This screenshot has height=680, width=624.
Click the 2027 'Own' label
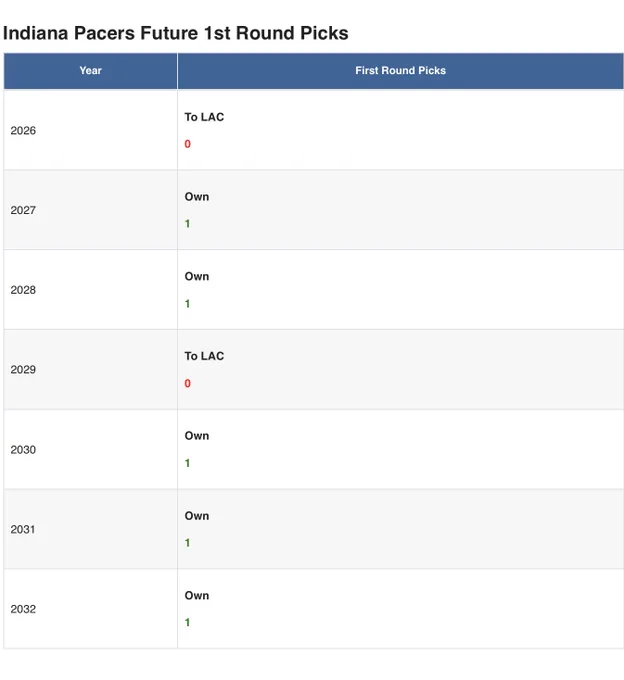click(x=197, y=197)
